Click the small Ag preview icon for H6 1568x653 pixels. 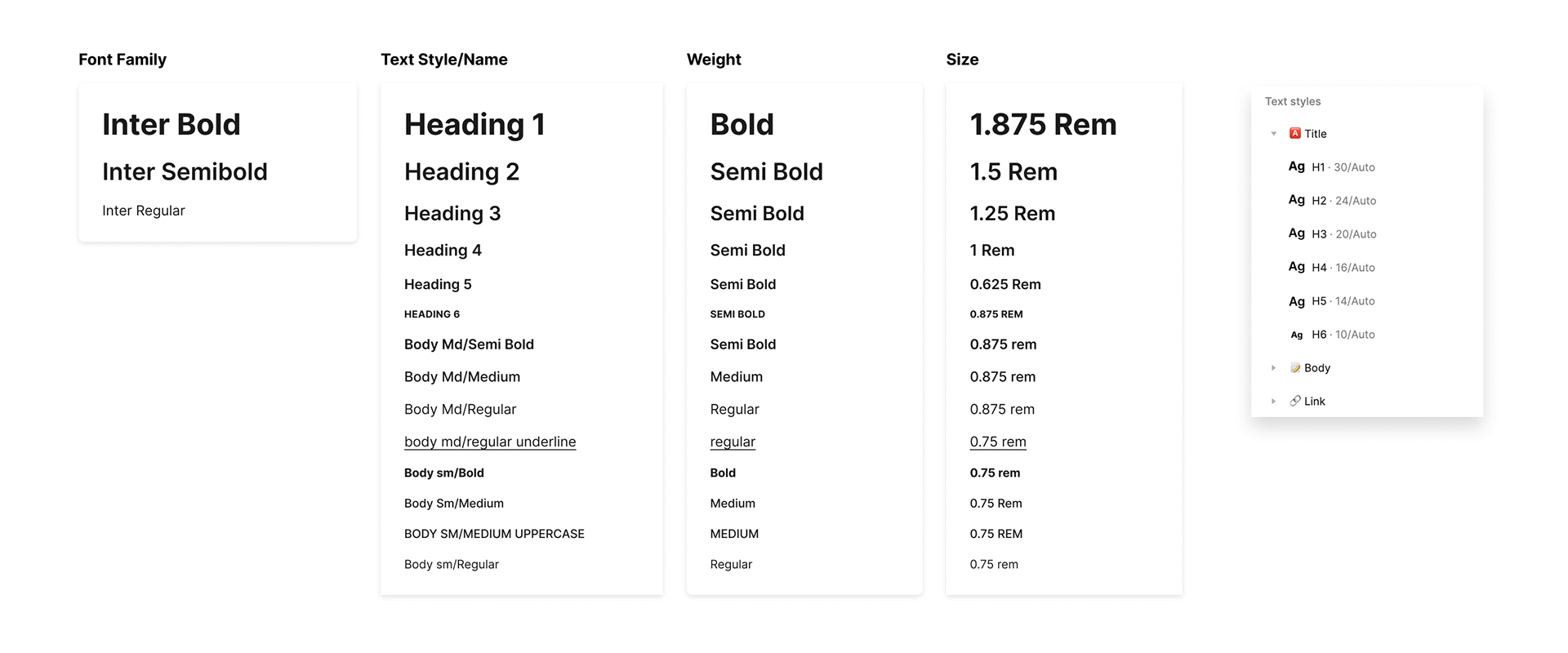[1296, 335]
